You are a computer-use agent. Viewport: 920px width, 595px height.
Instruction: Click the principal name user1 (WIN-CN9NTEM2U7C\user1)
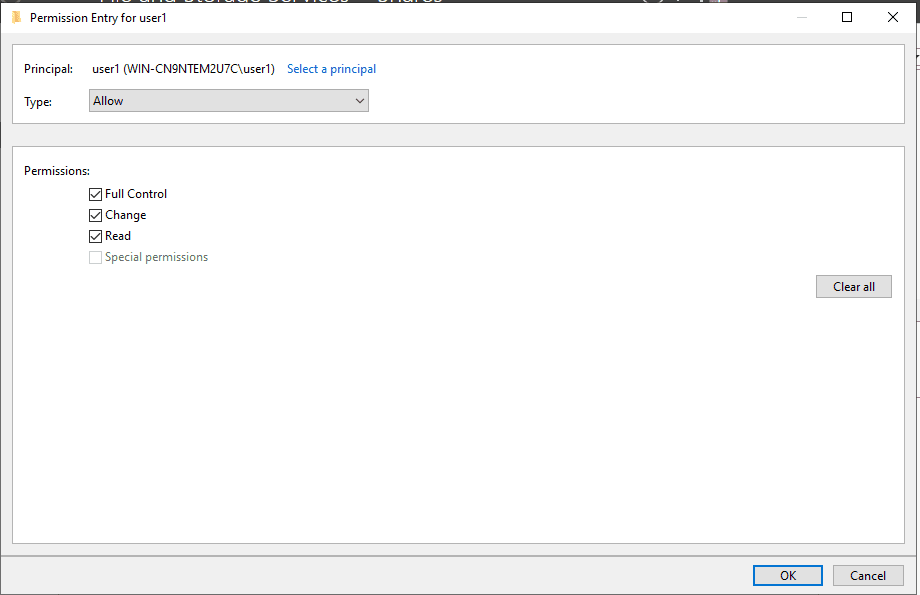[183, 69]
